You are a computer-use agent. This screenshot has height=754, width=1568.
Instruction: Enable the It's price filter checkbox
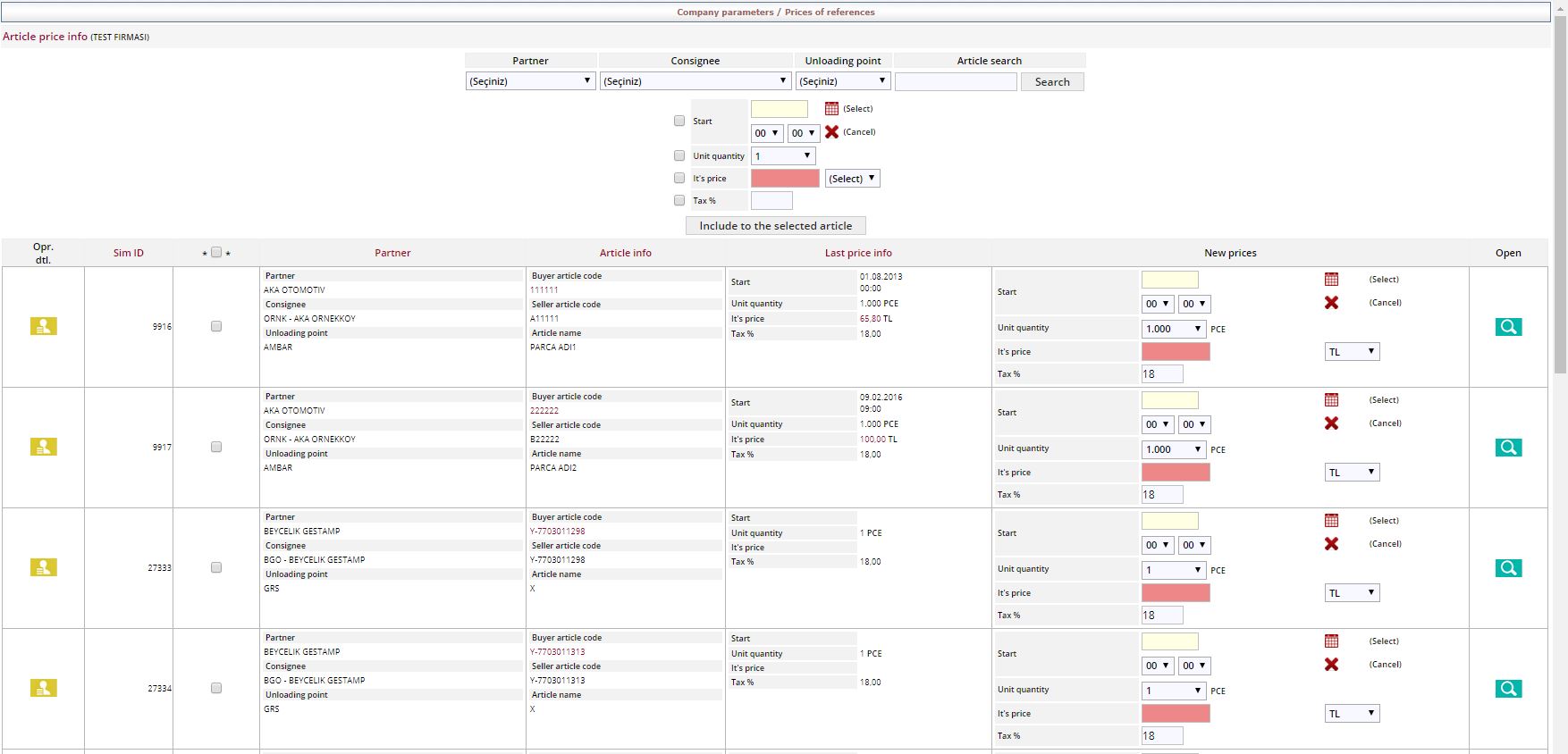pyautogui.click(x=679, y=178)
